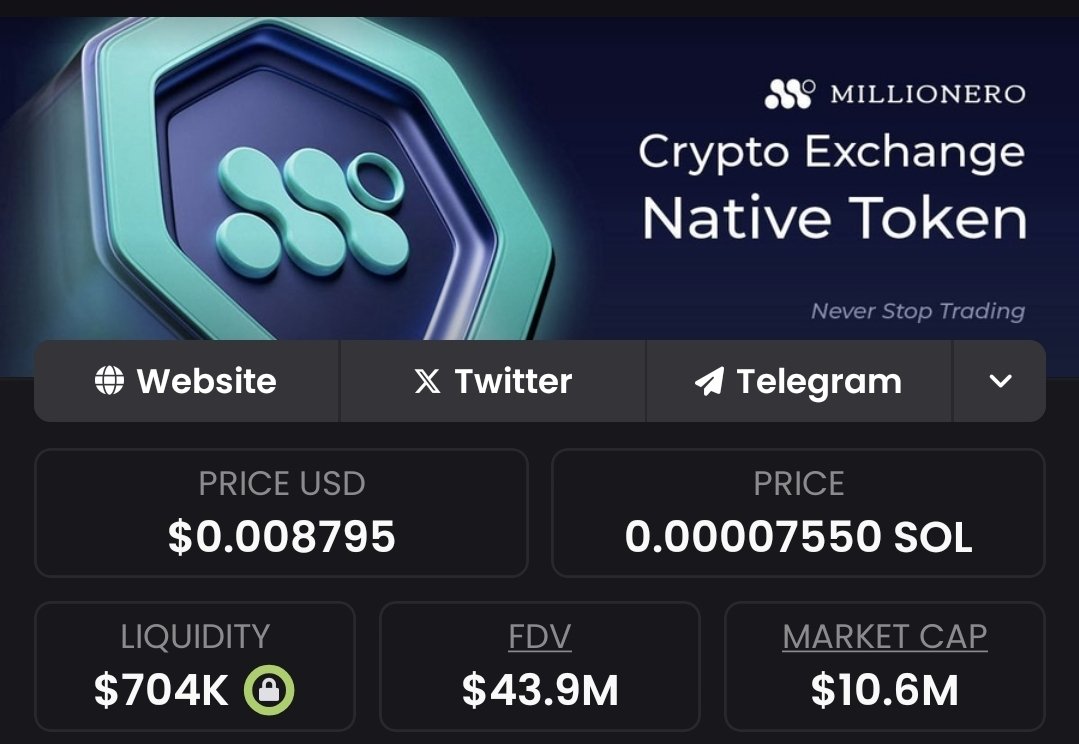The width and height of the screenshot is (1079, 744).
Task: Open the Twitter link text
Action: [x=513, y=381]
